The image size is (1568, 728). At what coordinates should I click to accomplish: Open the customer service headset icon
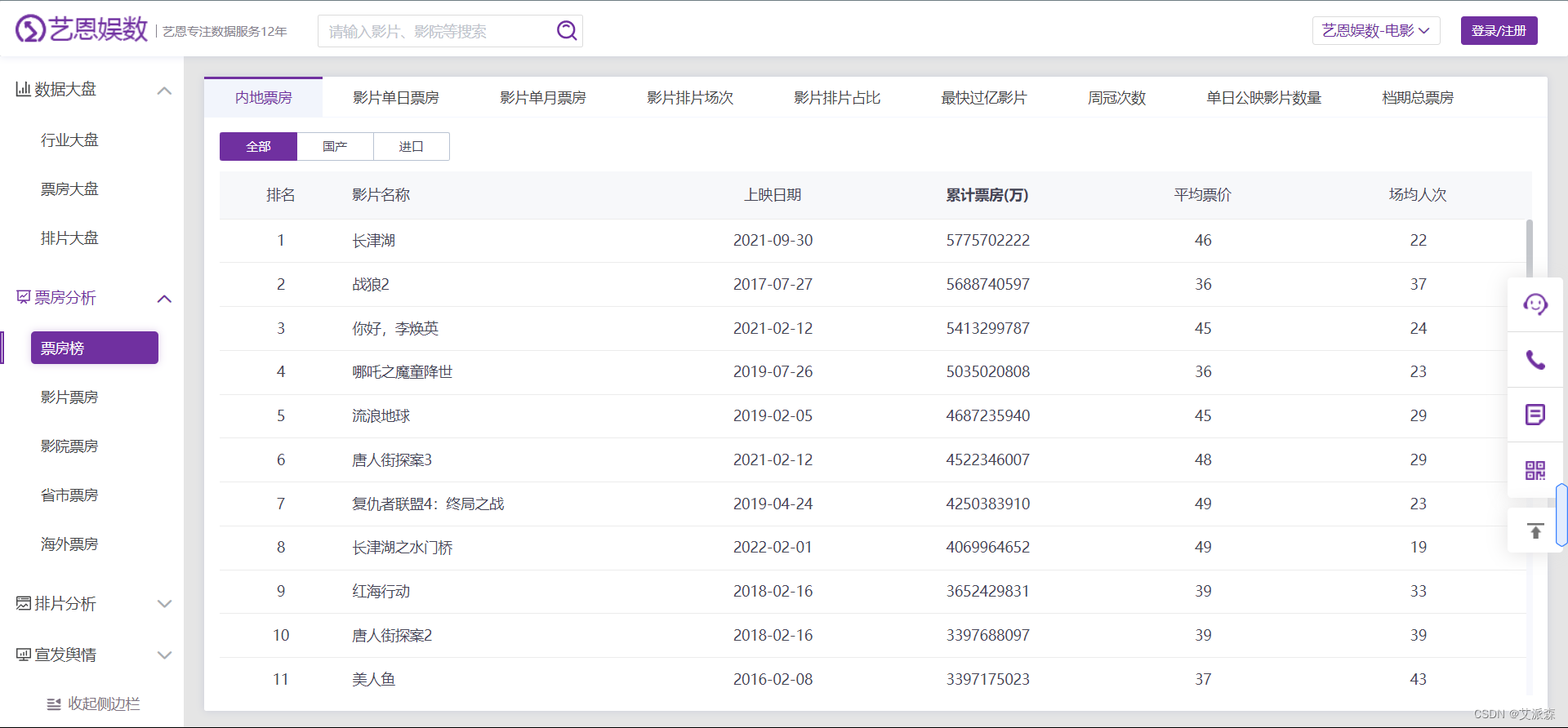(1535, 304)
